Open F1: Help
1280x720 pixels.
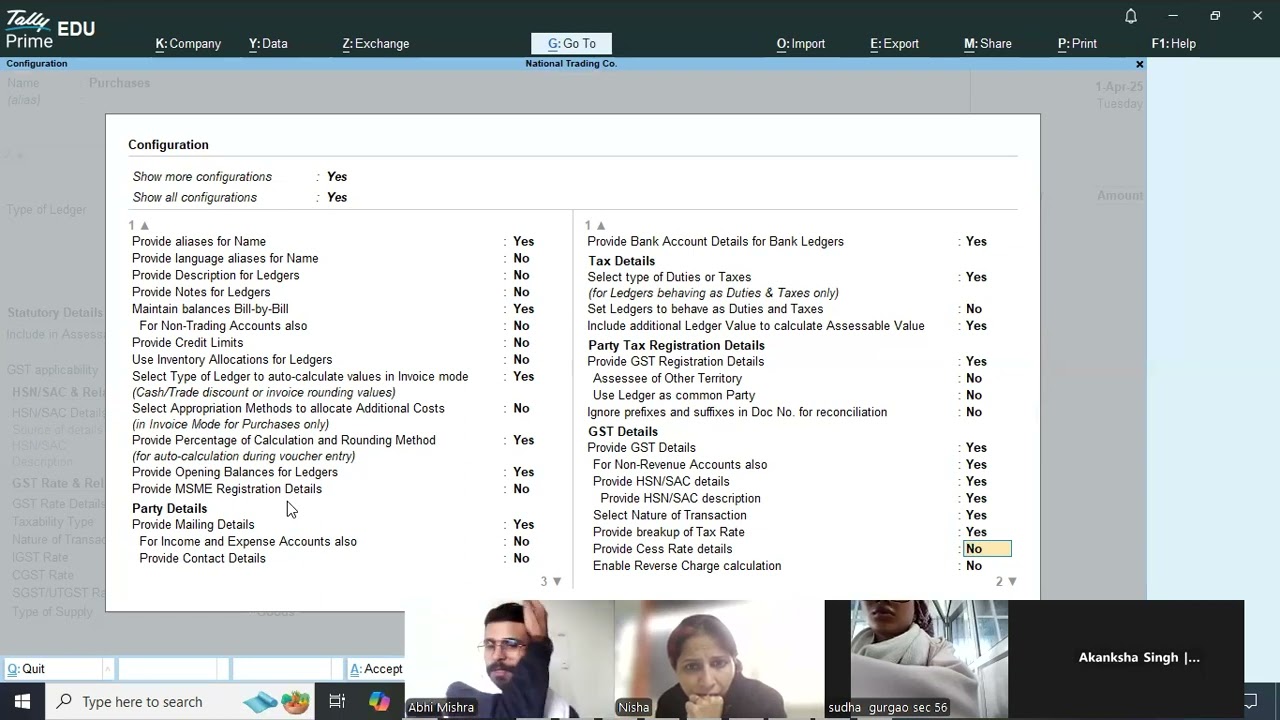[x=1174, y=44]
